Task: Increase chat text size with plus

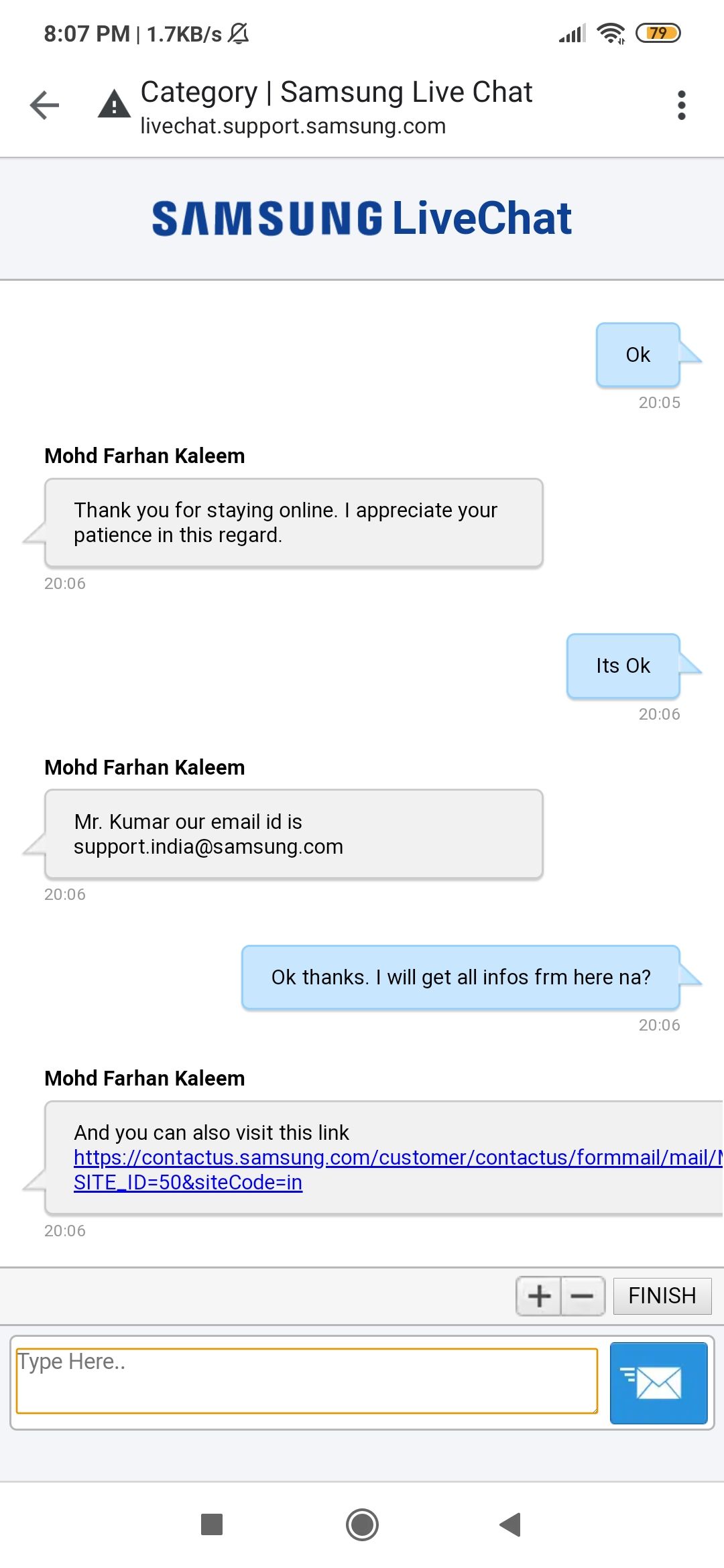Action: pos(539,1296)
